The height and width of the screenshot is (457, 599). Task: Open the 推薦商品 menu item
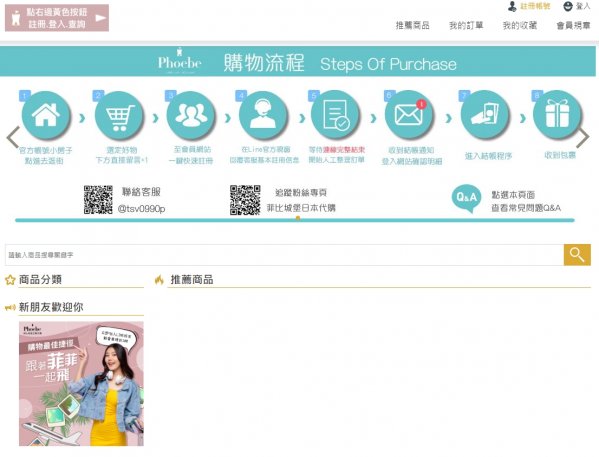coord(413,26)
